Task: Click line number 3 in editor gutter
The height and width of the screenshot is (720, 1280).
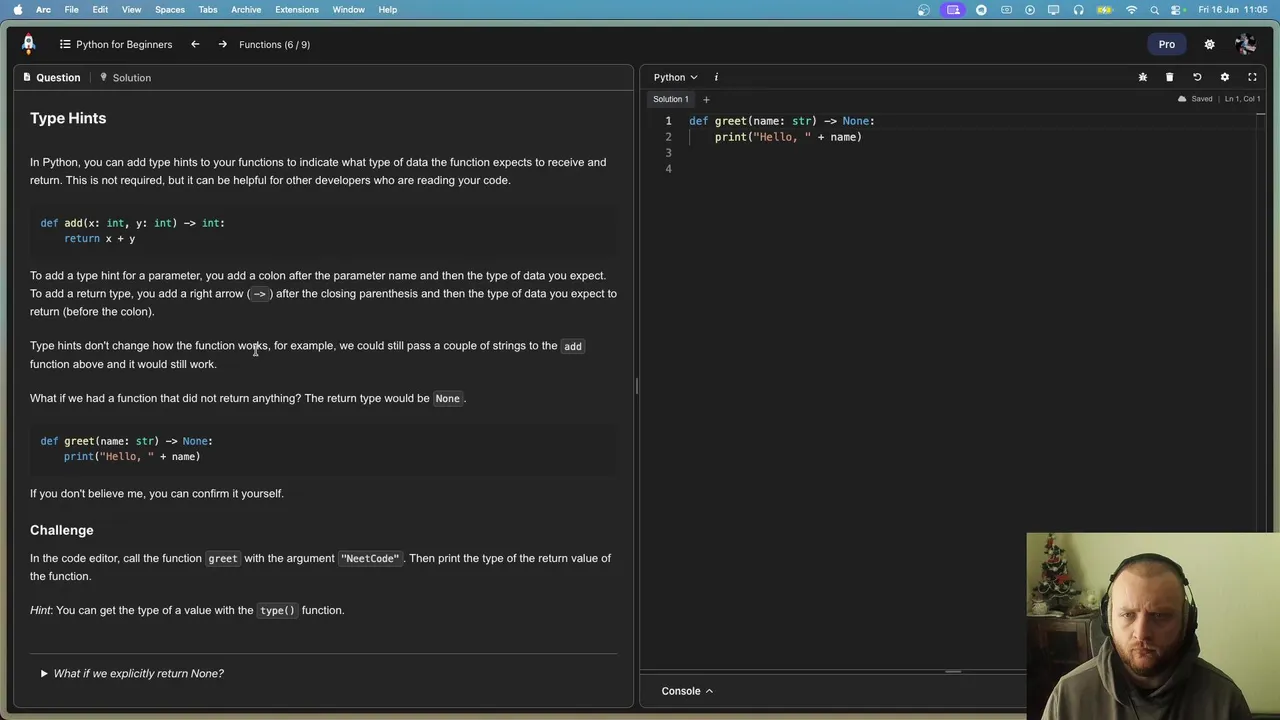Action: [x=668, y=153]
